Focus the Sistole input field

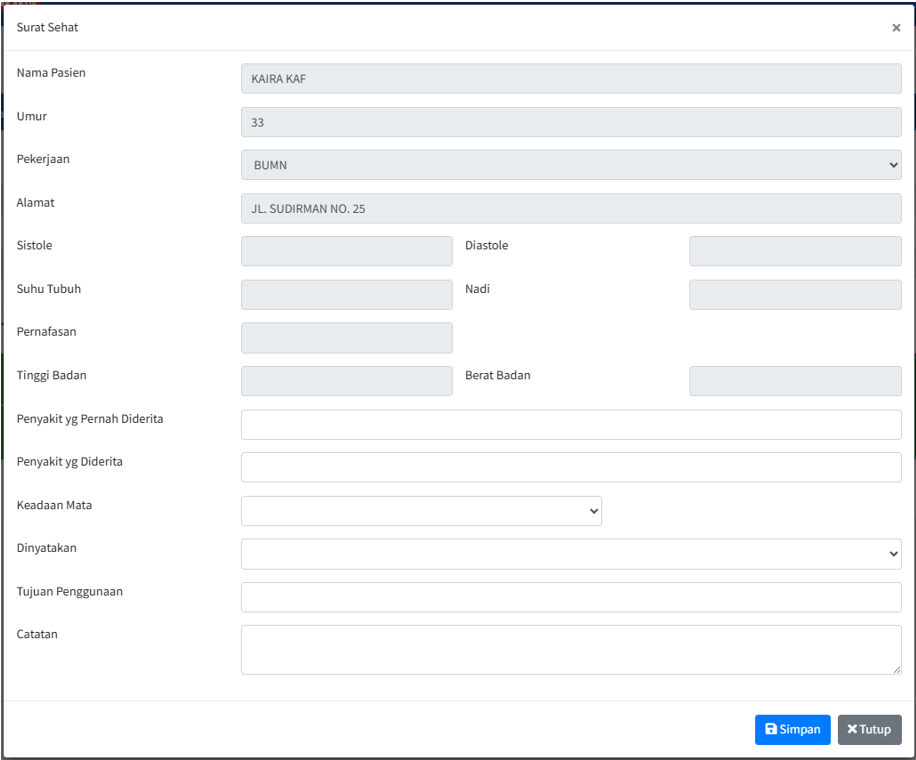click(x=346, y=251)
